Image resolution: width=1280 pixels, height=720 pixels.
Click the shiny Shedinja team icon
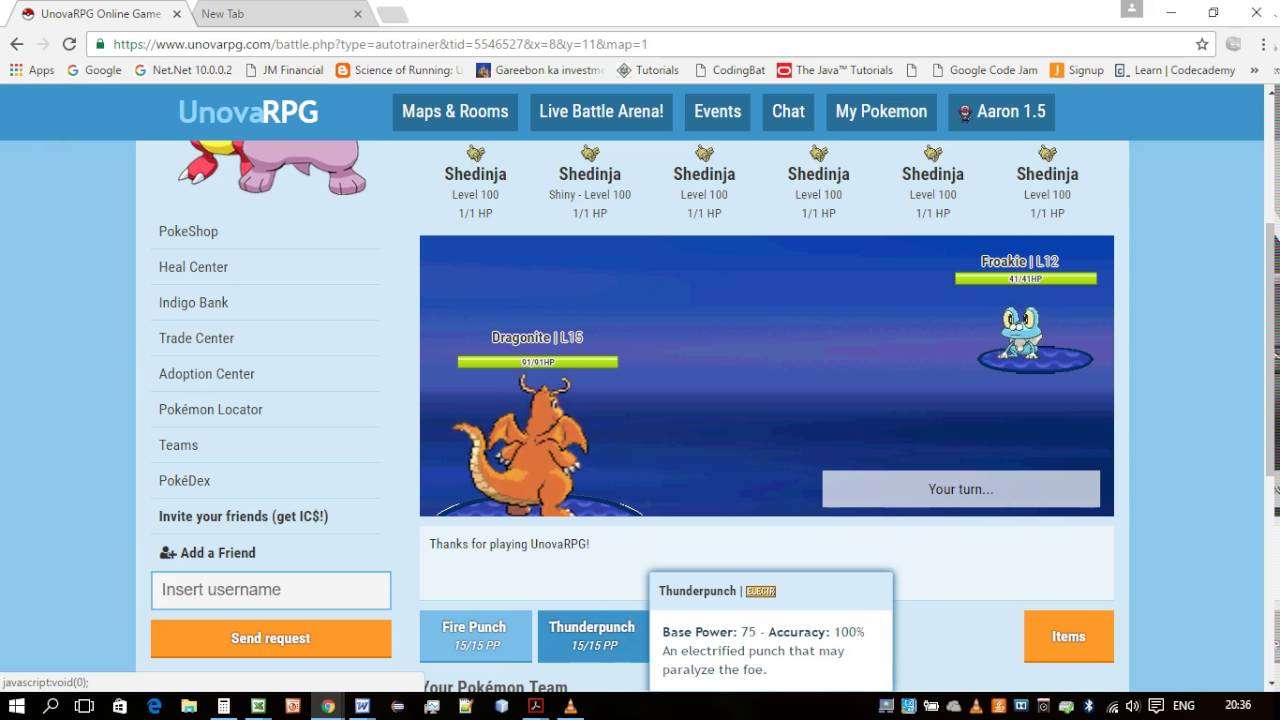[590, 153]
